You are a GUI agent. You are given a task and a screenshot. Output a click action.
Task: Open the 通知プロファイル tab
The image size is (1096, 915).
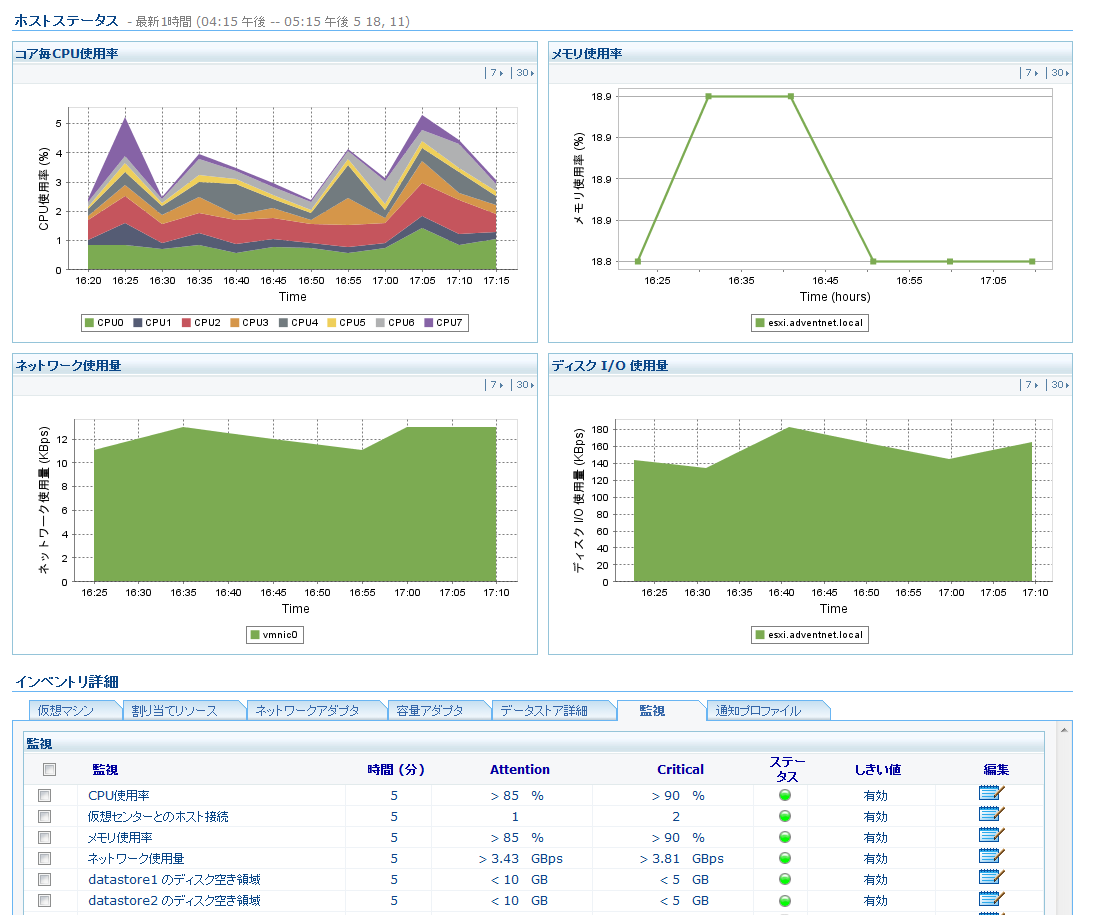pyautogui.click(x=758, y=711)
